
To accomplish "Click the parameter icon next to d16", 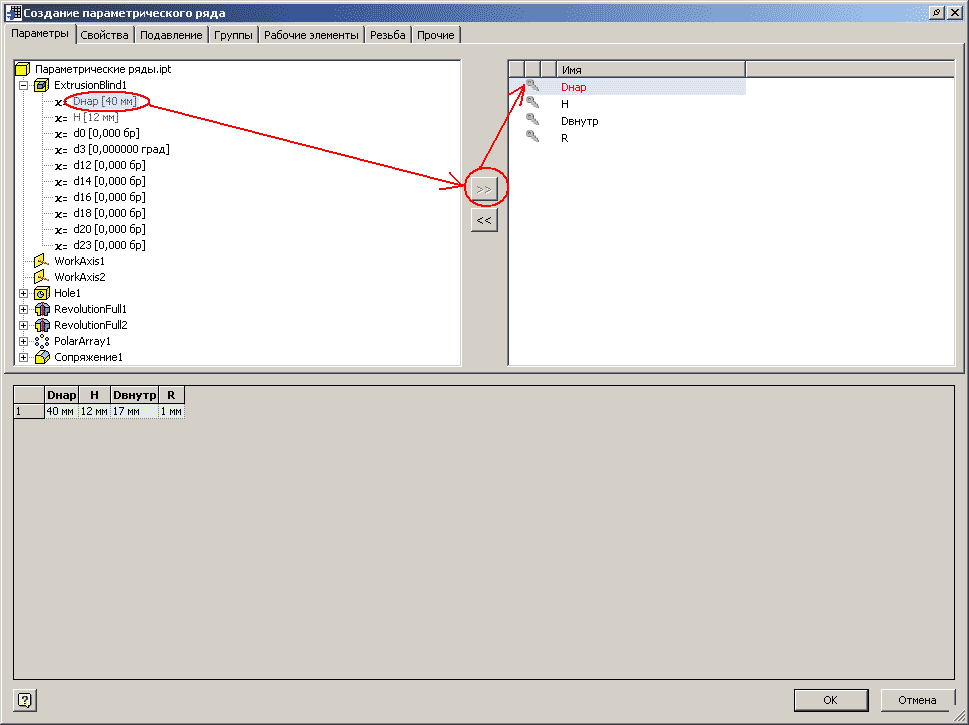I will pos(61,198).
